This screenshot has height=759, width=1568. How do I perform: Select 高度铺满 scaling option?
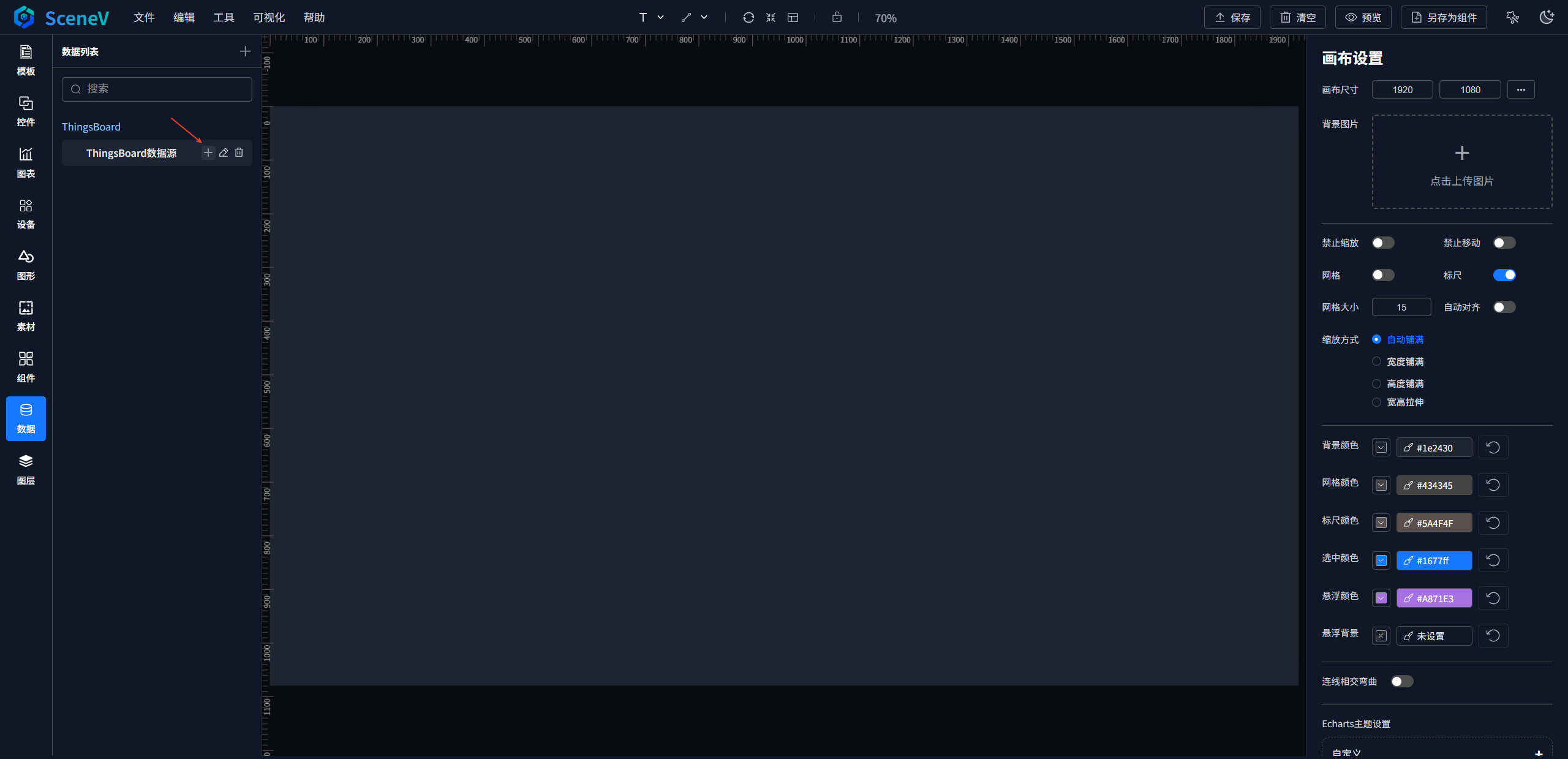(x=1398, y=383)
